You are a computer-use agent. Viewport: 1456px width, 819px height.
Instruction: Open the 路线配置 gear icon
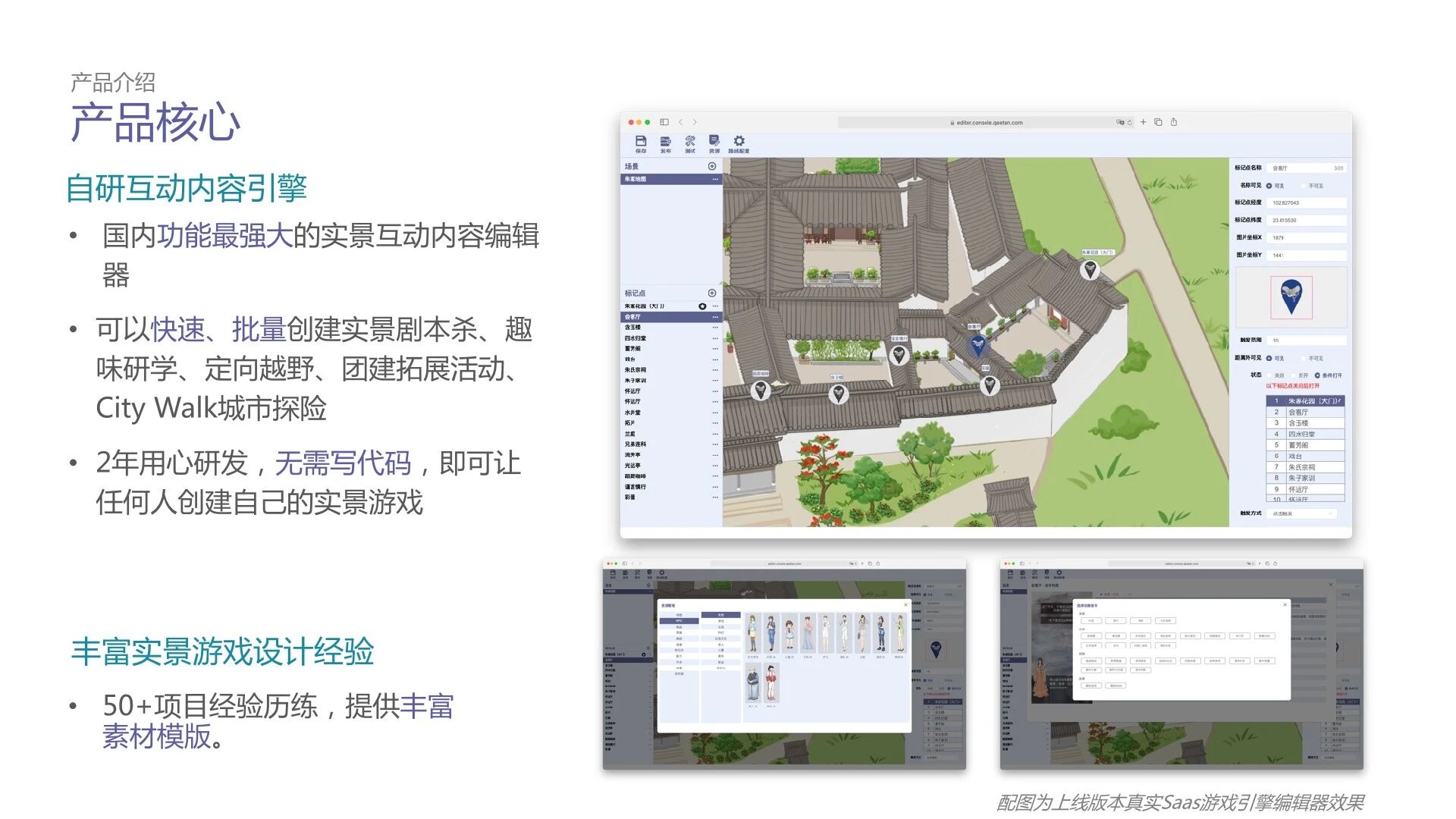tap(739, 142)
